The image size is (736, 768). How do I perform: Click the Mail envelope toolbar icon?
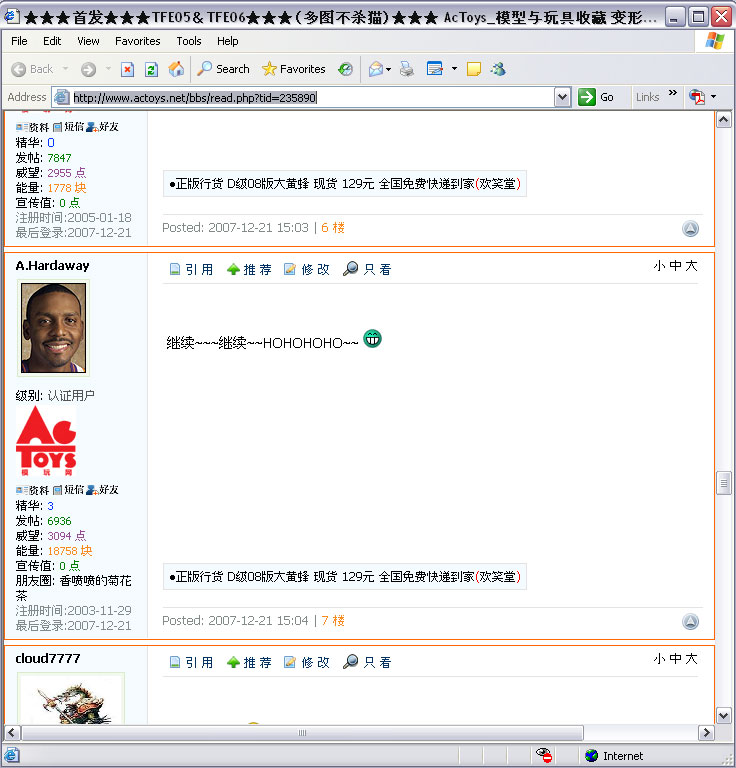376,69
